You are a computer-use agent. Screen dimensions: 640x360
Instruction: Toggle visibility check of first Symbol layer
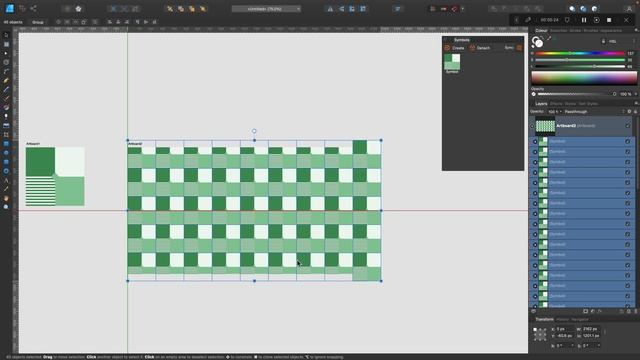(628, 142)
